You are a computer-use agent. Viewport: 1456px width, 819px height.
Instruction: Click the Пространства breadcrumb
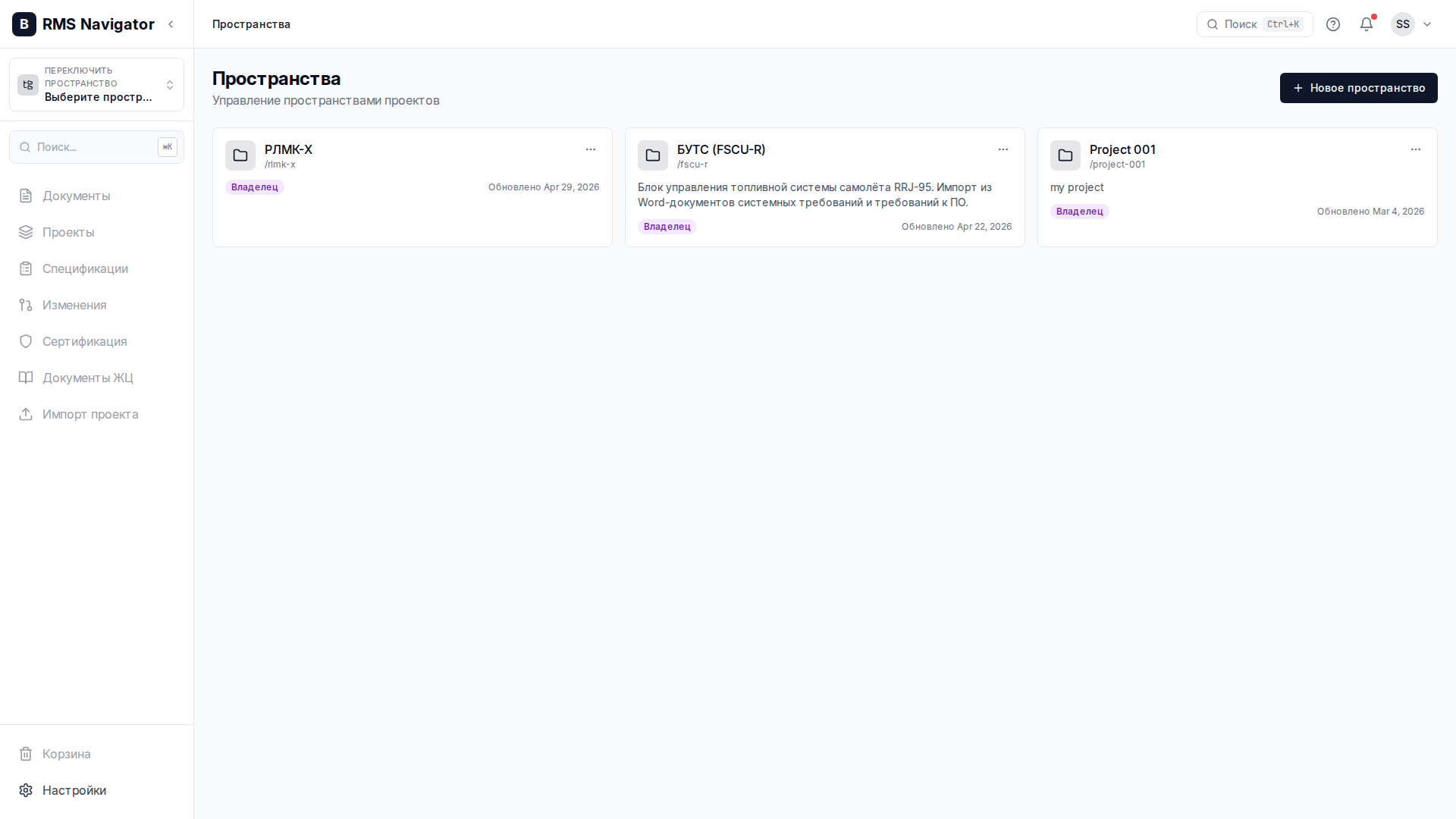click(x=251, y=24)
